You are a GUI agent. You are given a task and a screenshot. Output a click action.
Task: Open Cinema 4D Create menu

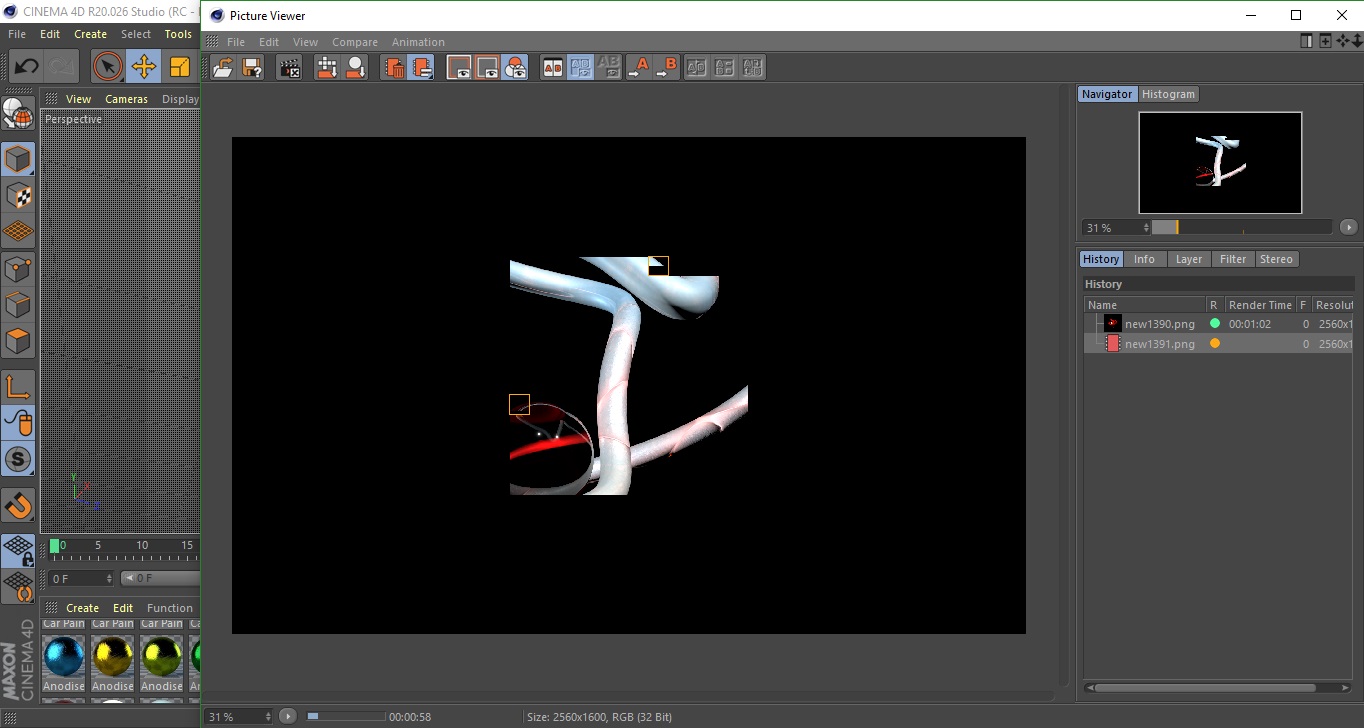[90, 34]
